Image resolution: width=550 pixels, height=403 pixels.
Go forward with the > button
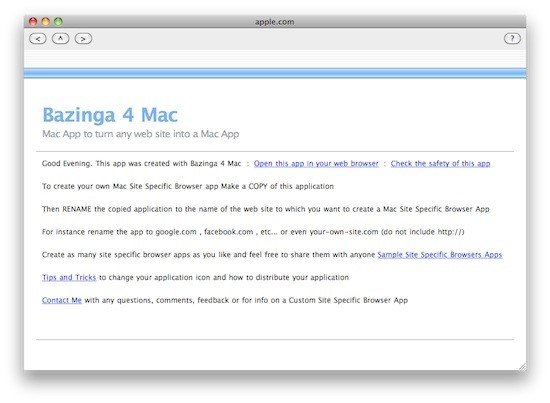click(83, 39)
